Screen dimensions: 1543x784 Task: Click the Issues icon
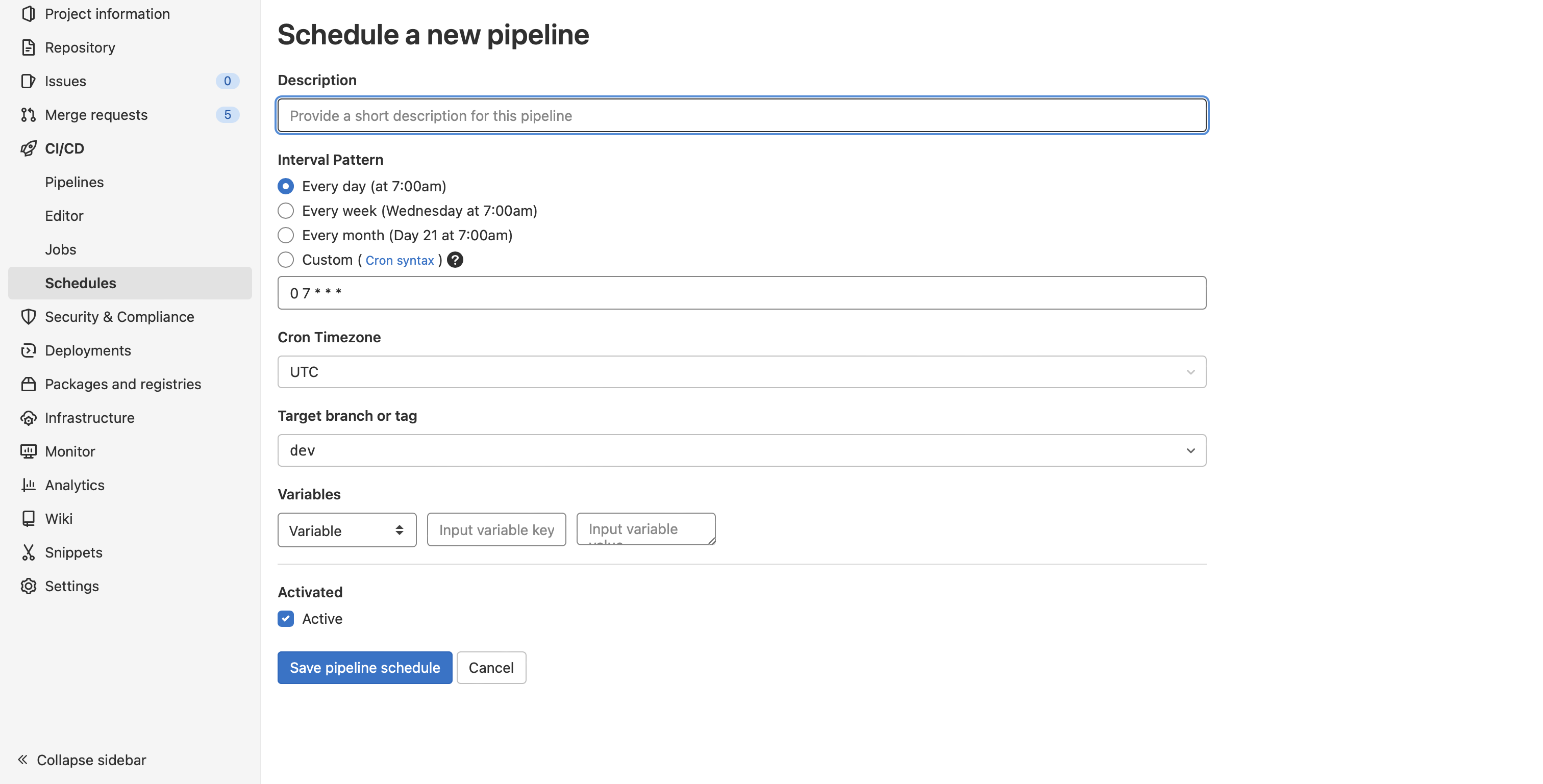tap(28, 81)
